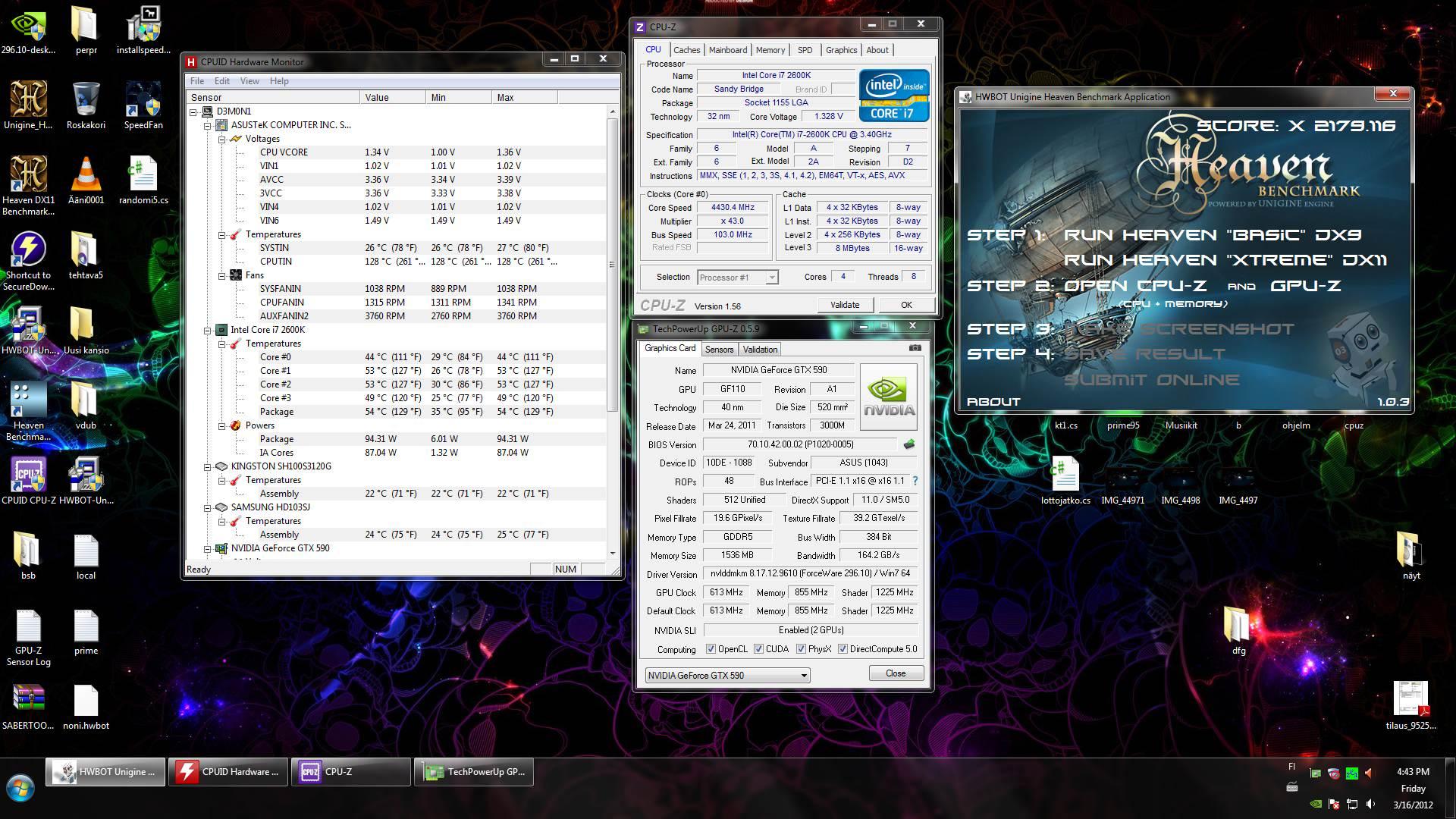Click the Close button in GPU-Z

896,673
